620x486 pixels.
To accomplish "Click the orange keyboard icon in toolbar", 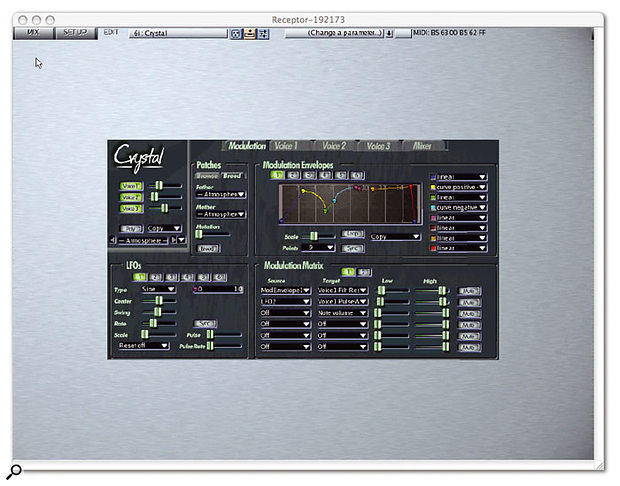I will pos(250,34).
